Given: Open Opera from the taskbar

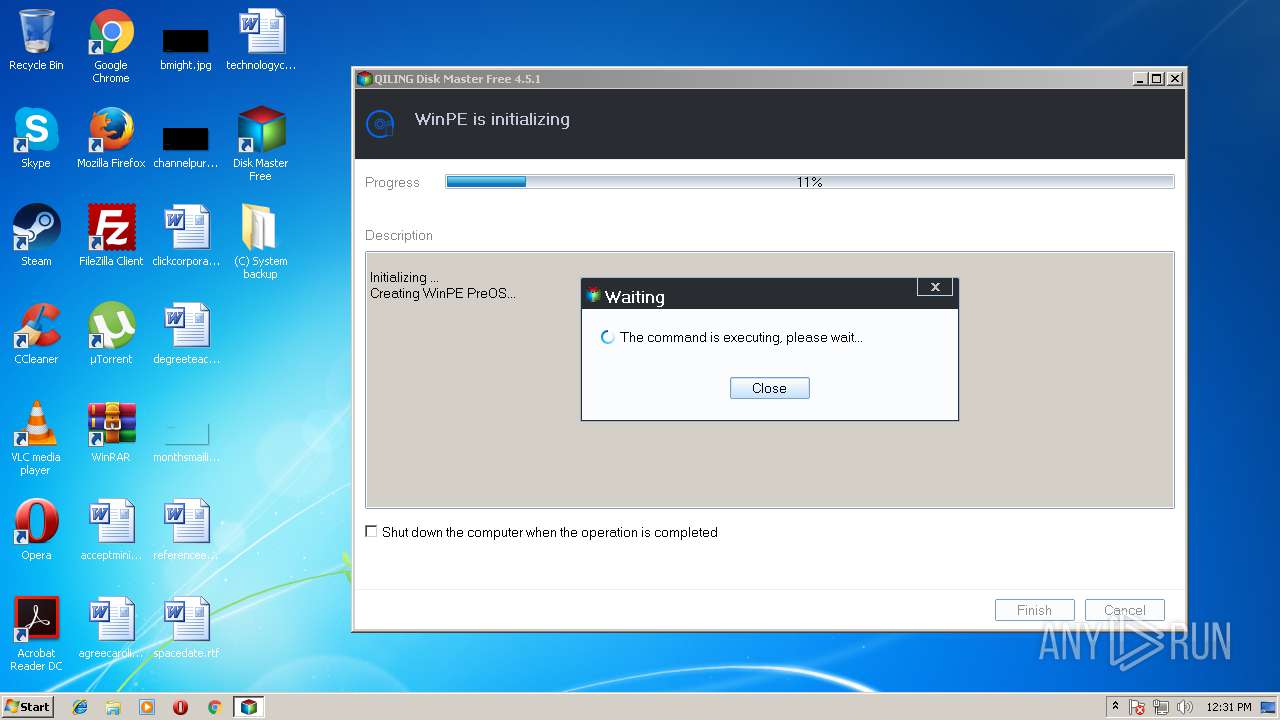Looking at the screenshot, I should [x=181, y=707].
